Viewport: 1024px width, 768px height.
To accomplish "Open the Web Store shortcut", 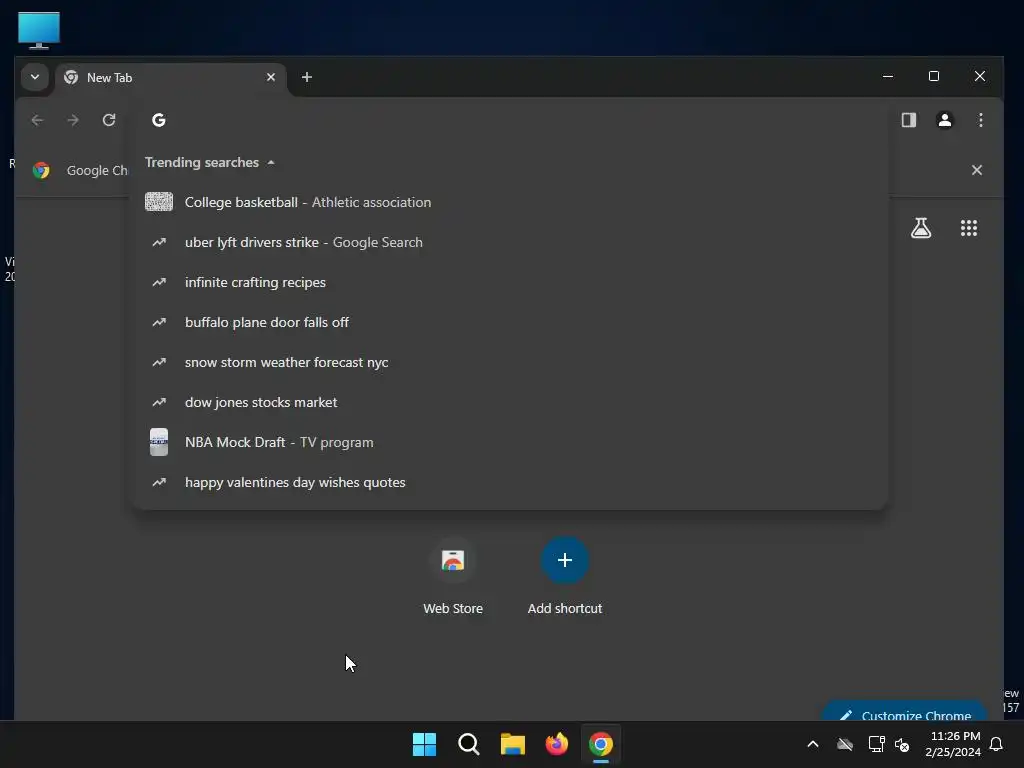I will (453, 577).
